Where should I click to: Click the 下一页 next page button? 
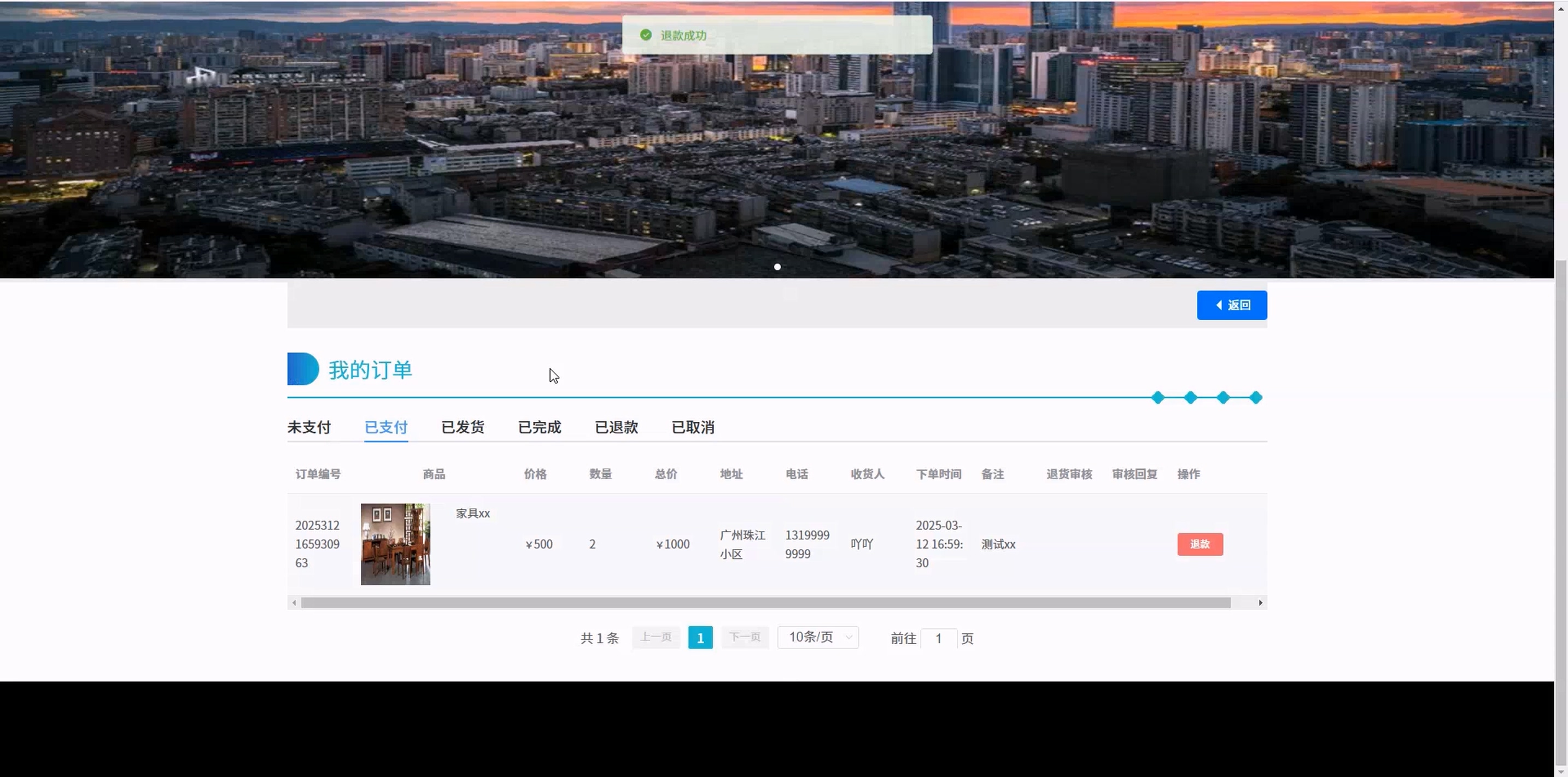(745, 637)
